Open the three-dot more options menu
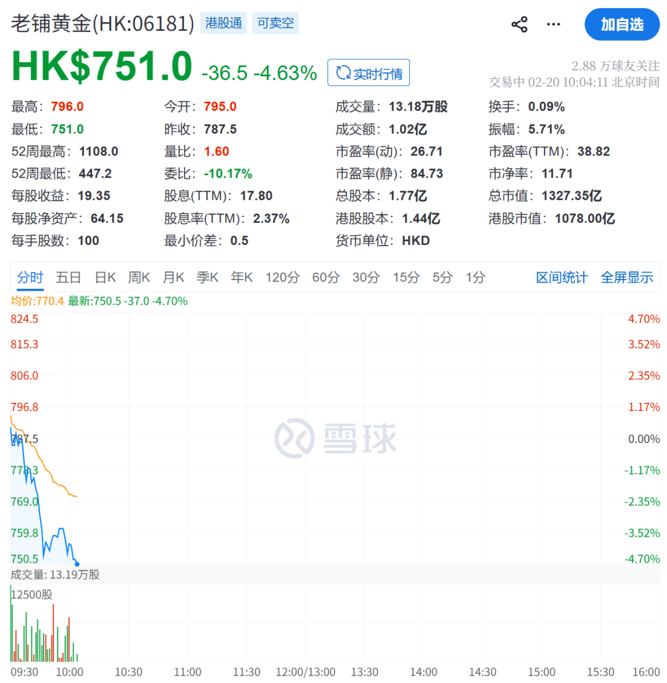Screen dimensions: 667x683 coord(553,24)
